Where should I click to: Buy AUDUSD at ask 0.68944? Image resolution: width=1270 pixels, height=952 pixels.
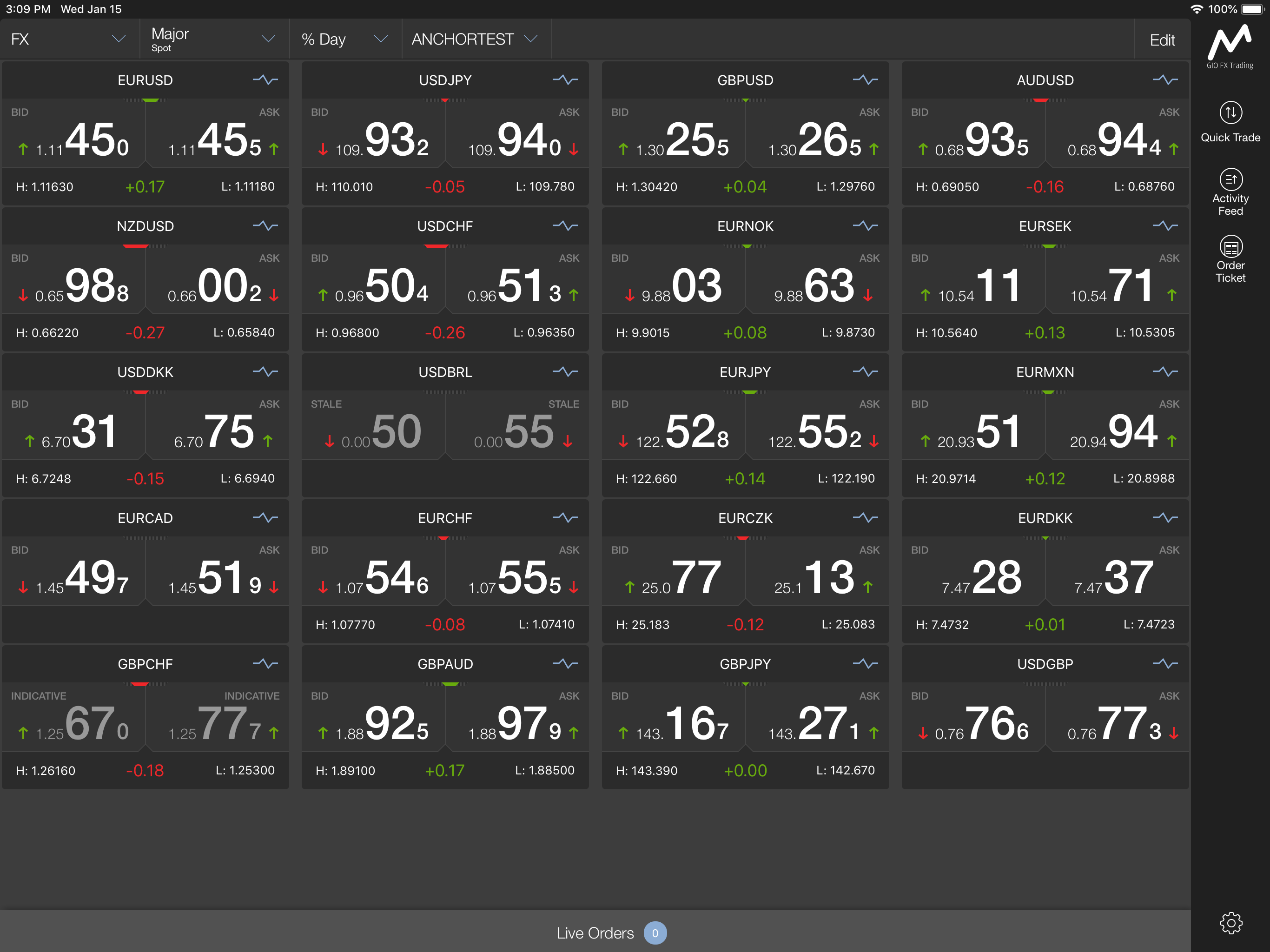tap(1117, 133)
